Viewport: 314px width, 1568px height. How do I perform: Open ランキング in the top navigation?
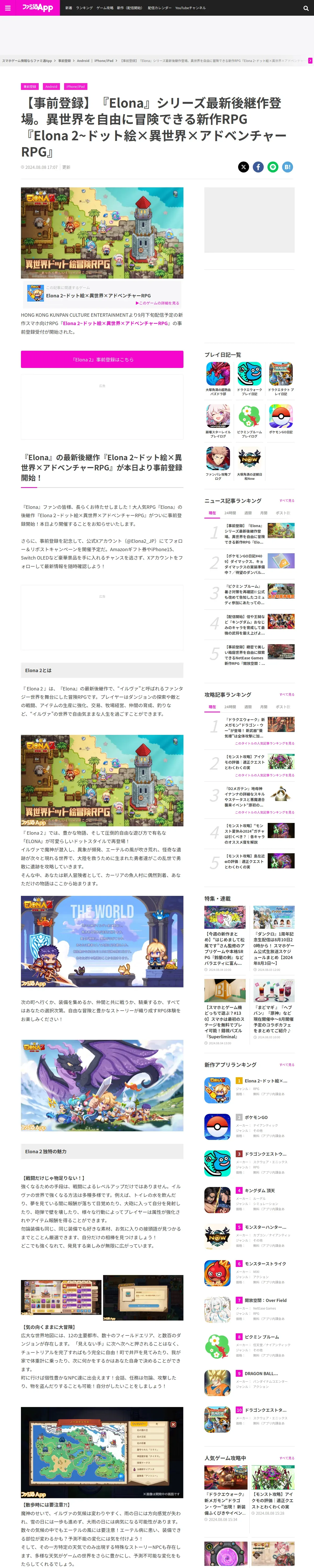click(x=84, y=8)
